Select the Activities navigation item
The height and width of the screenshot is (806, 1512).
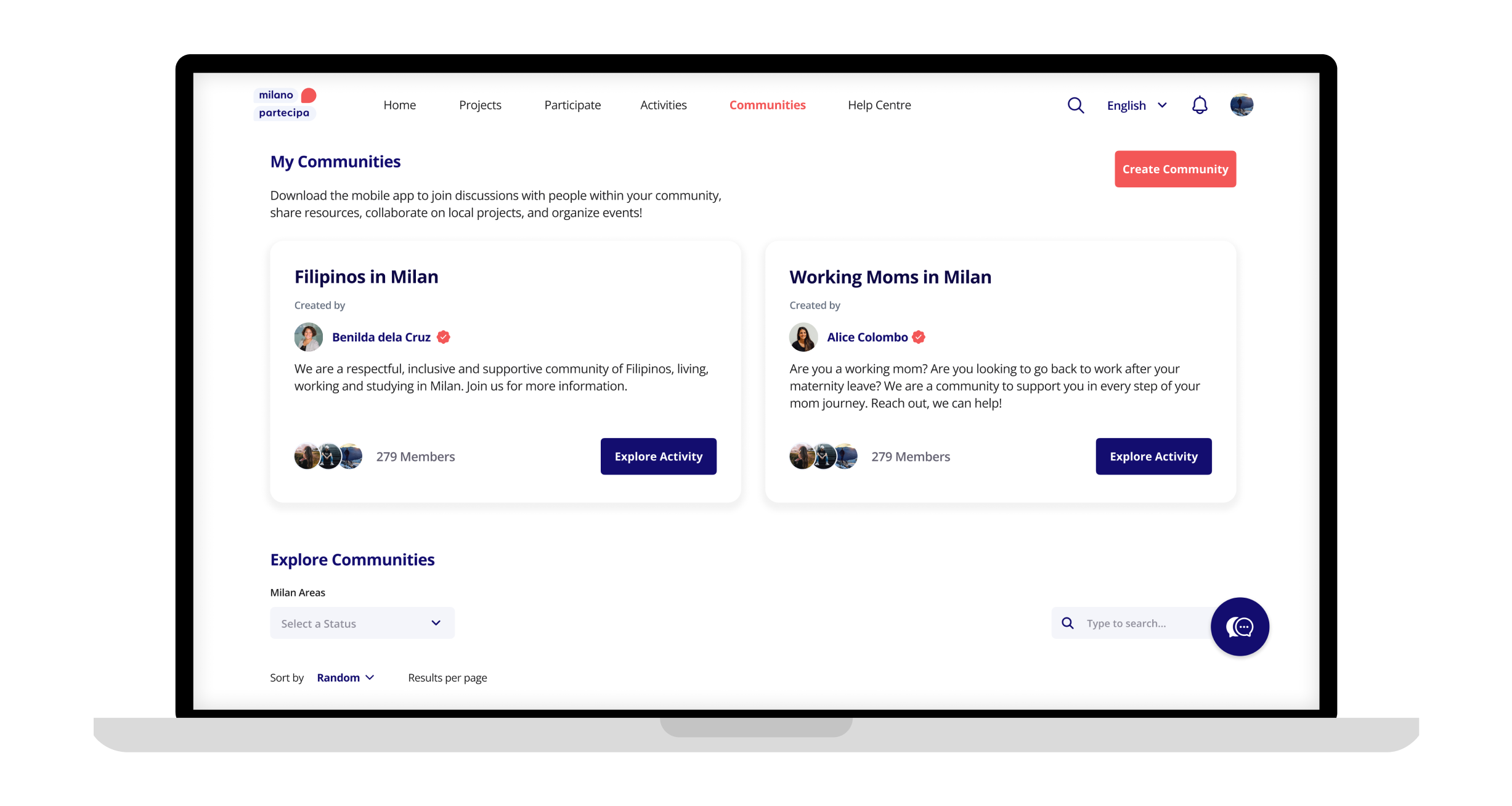[663, 105]
